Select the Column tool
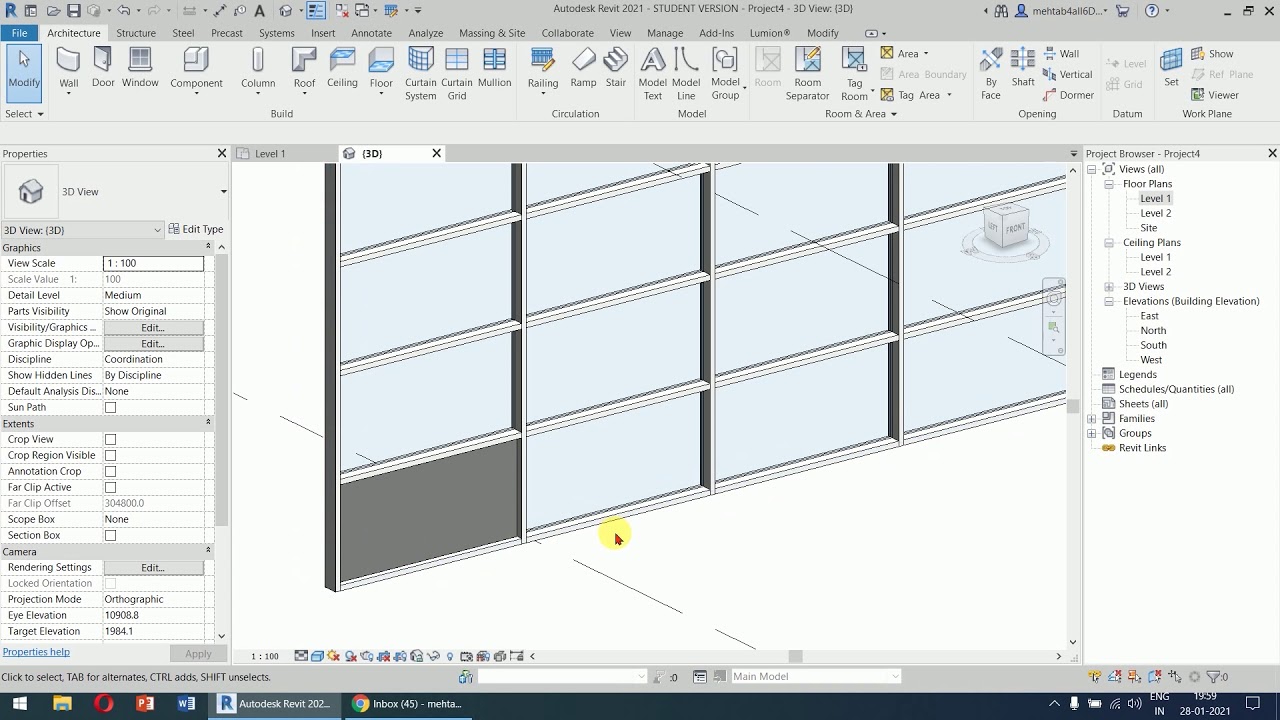The width and height of the screenshot is (1280, 720). click(258, 70)
